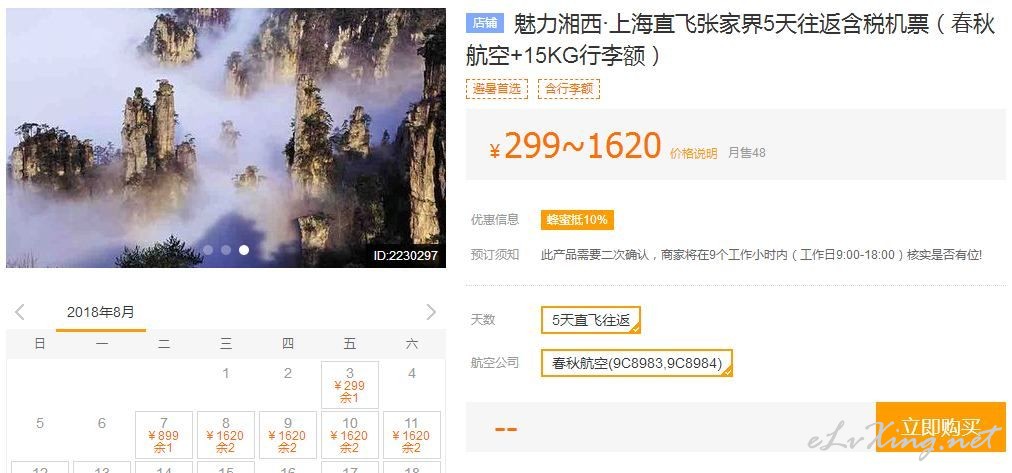Image resolution: width=1012 pixels, height=473 pixels.
Task: Click the 蜂蜜抵10% discount badge
Action: (577, 220)
